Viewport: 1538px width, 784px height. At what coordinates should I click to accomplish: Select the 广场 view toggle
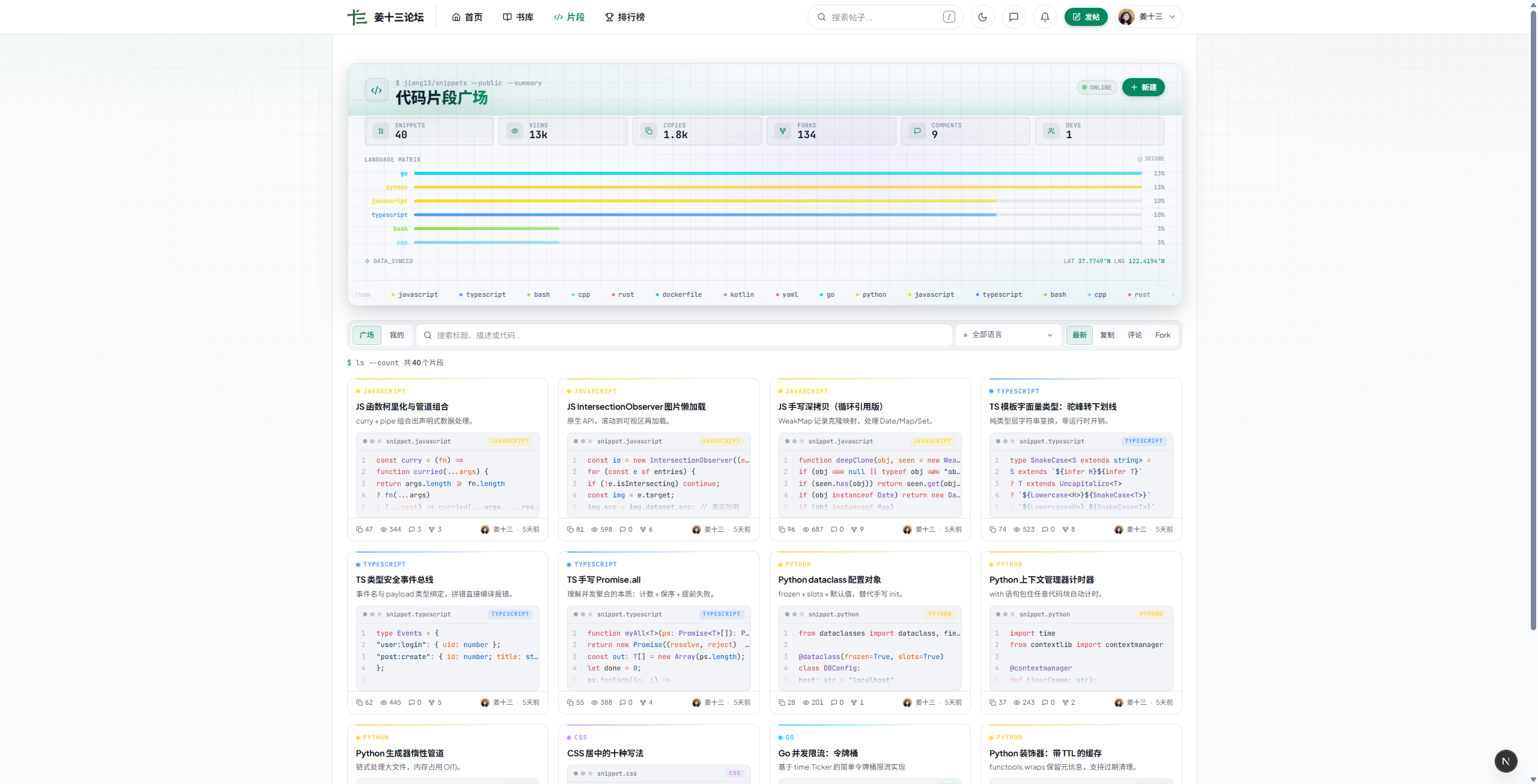367,335
